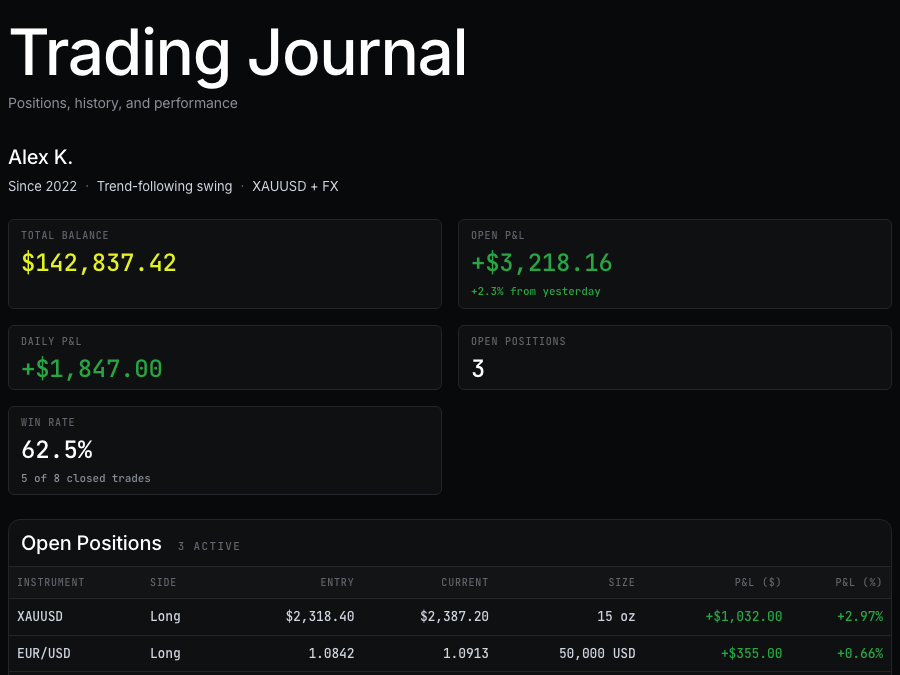Click the WIN RATE card label
This screenshot has width=900, height=675.
click(x=48, y=422)
